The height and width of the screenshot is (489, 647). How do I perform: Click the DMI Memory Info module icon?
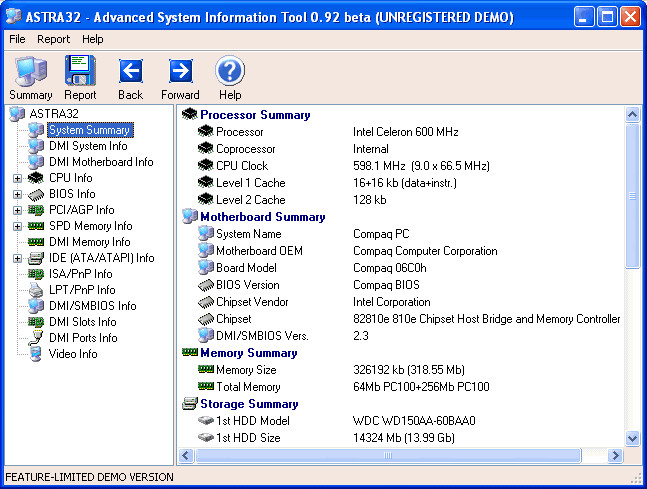(36, 242)
